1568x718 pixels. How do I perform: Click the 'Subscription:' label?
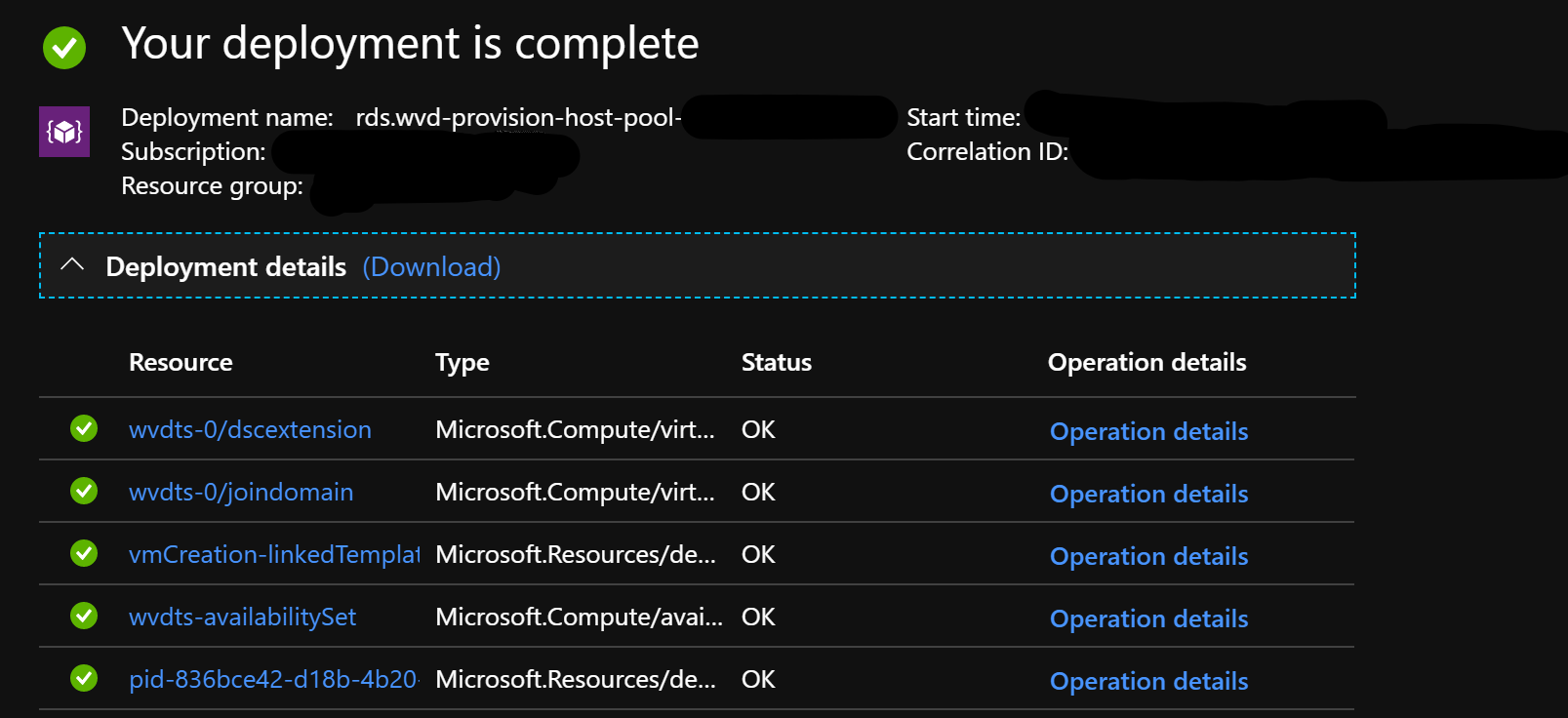click(x=193, y=151)
